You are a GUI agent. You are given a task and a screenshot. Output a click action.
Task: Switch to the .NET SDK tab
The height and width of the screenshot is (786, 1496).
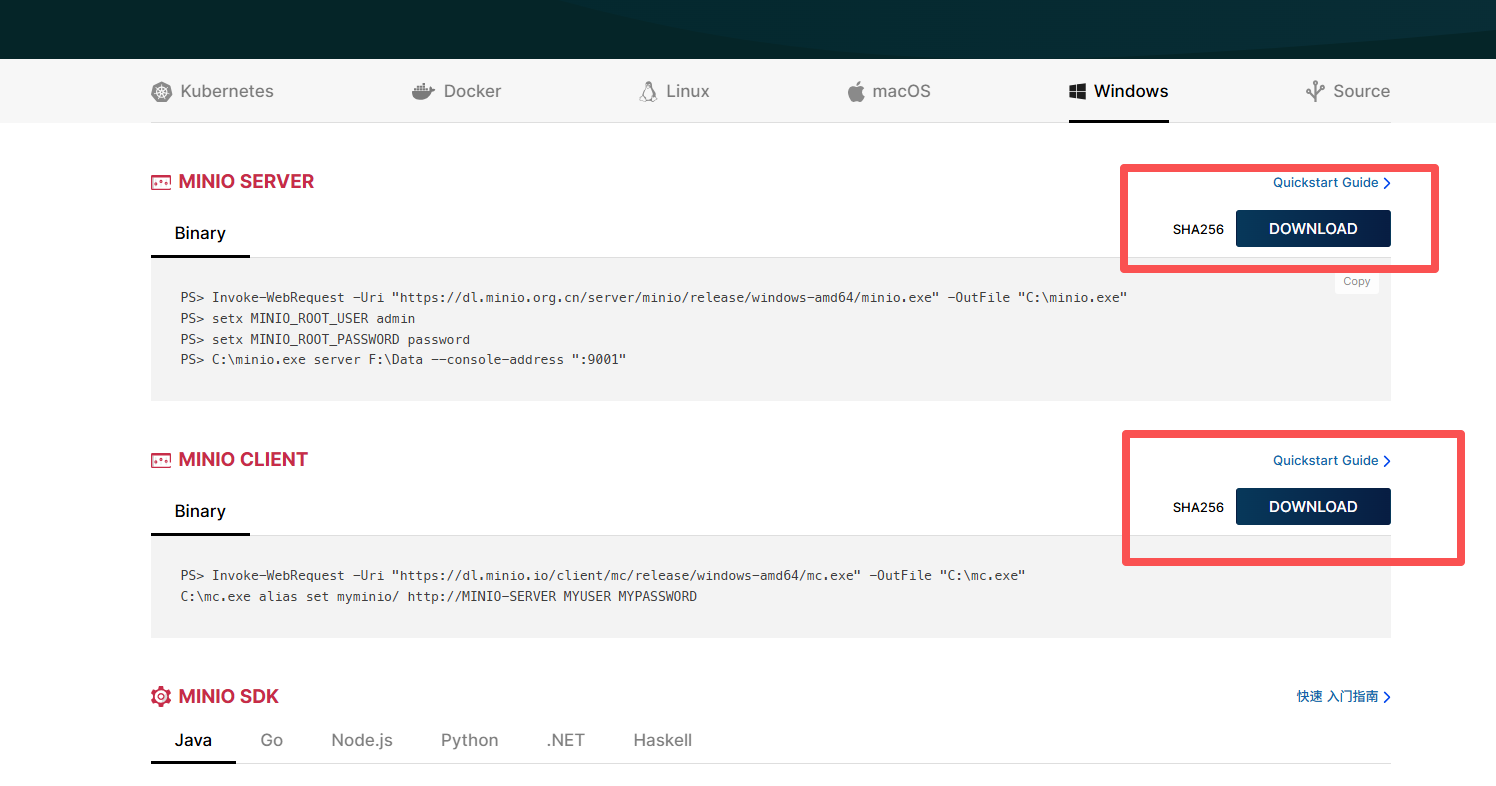click(x=566, y=741)
